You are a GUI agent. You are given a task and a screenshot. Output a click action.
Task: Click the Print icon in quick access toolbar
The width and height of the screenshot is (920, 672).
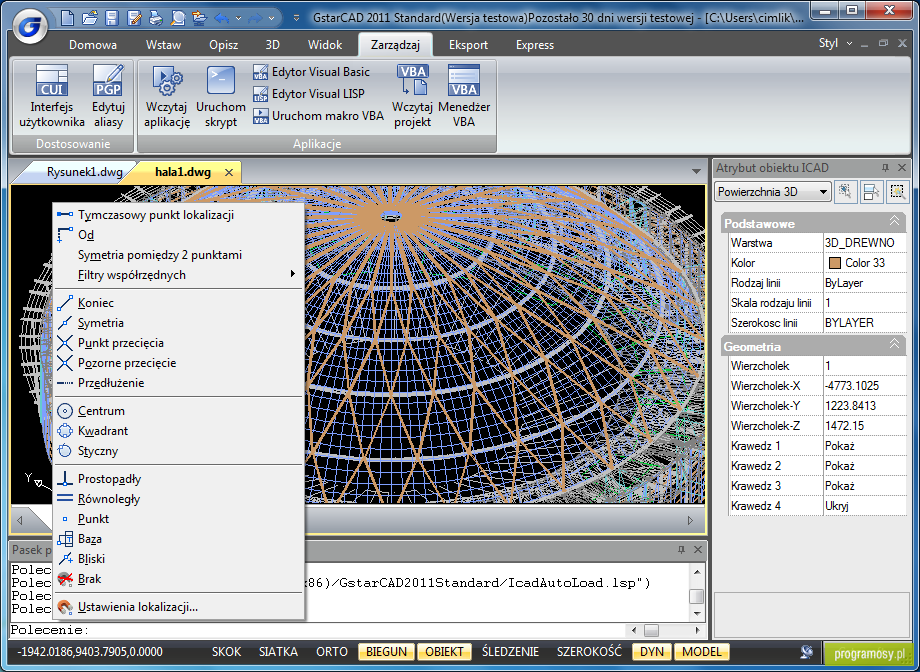[156, 18]
